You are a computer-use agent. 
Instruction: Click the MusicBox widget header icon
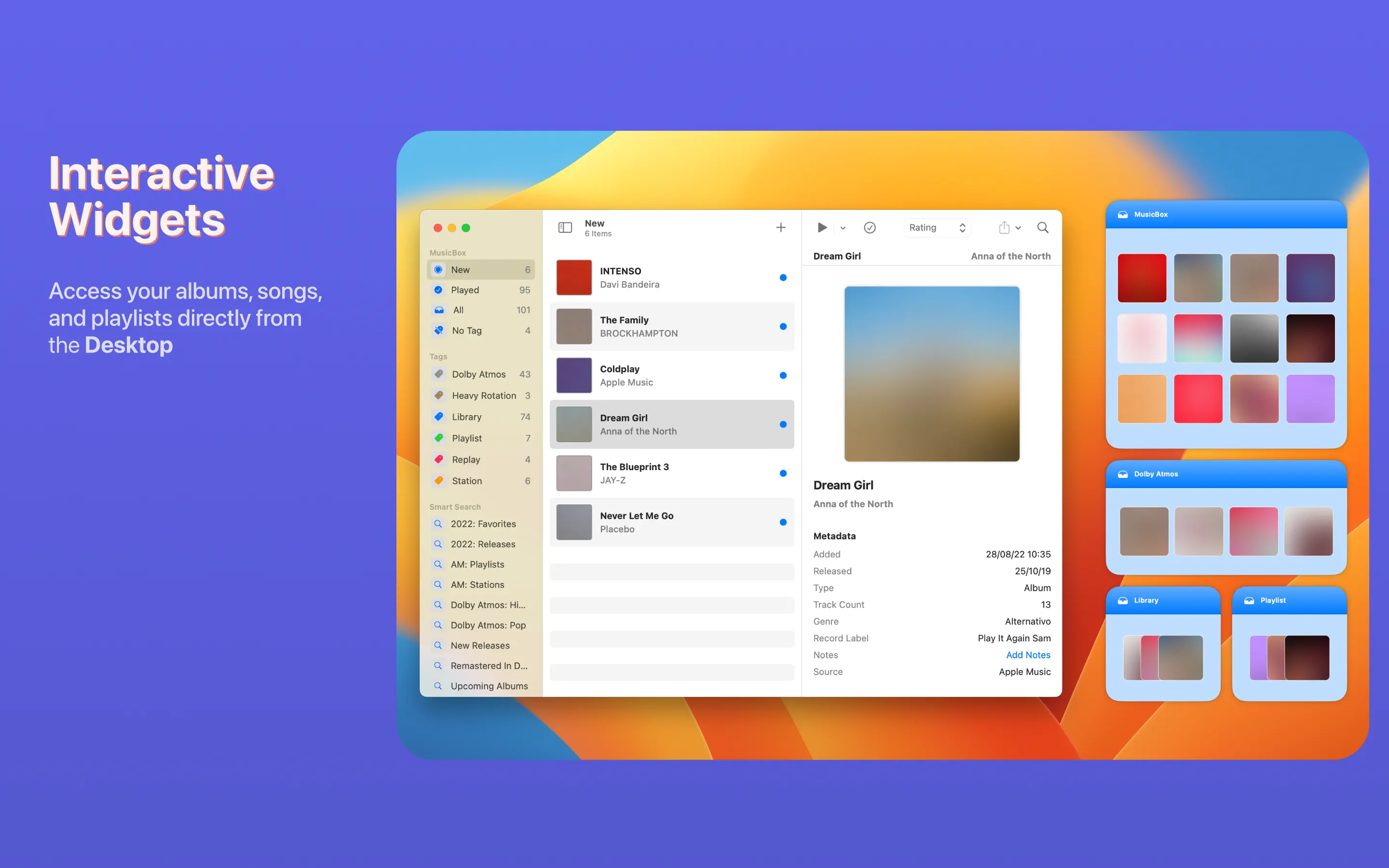coord(1123,215)
